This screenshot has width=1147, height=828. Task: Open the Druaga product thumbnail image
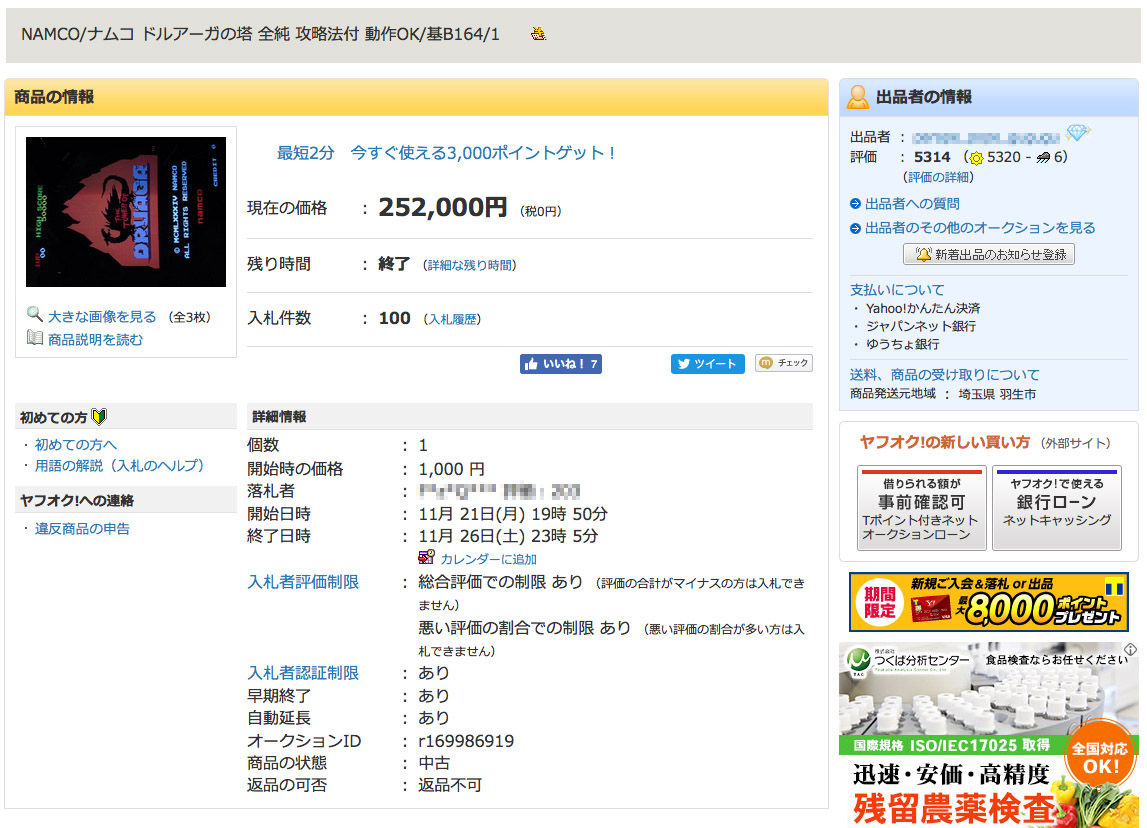point(126,211)
